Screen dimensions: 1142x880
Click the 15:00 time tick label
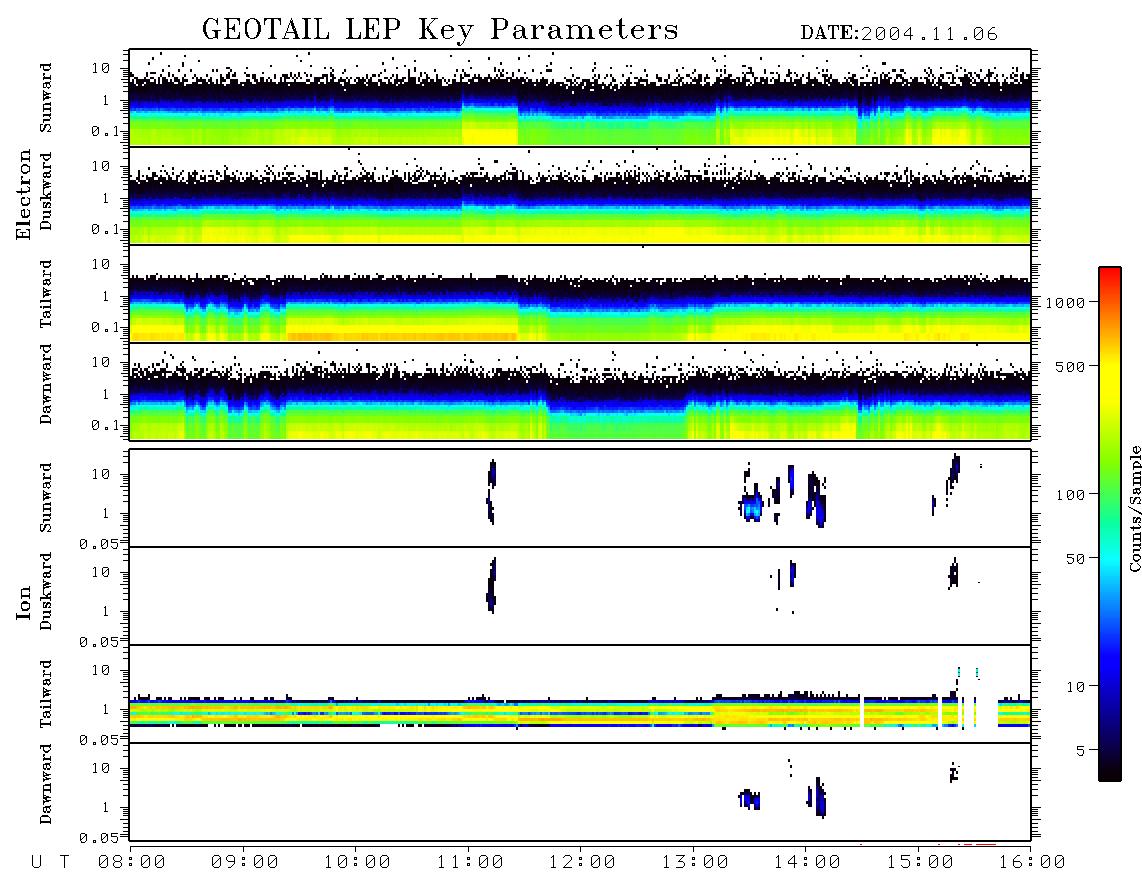919,863
